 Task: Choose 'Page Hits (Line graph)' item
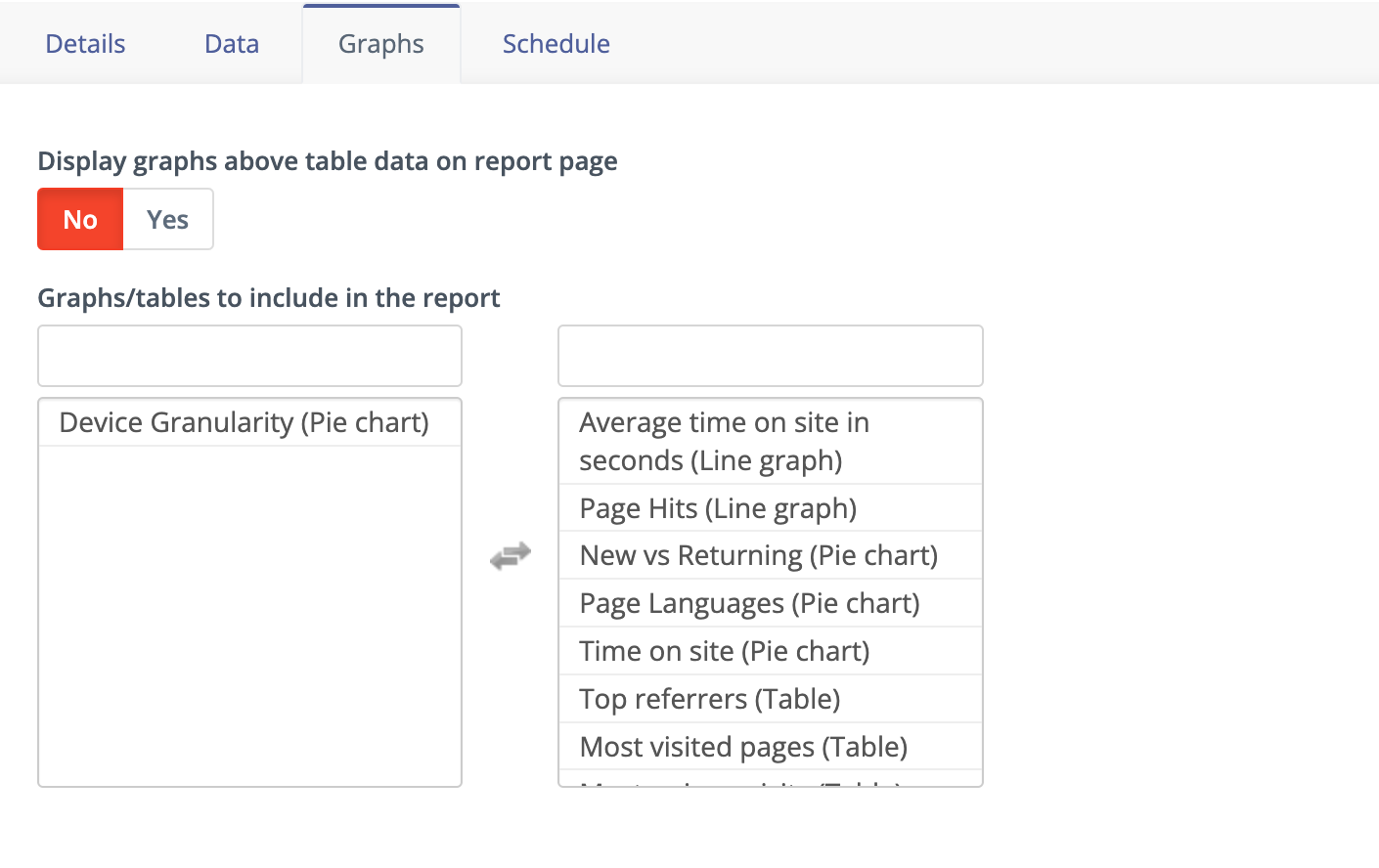click(x=718, y=507)
